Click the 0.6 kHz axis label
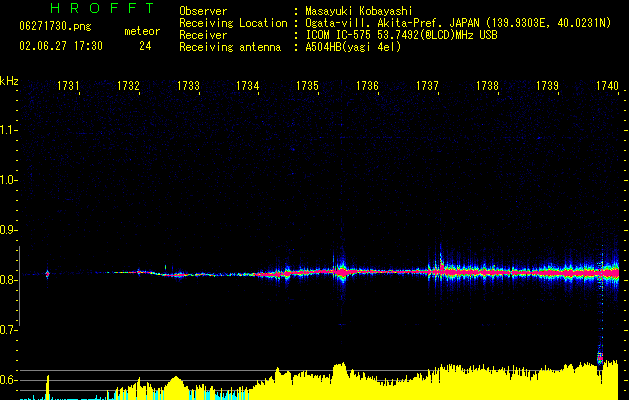Image resolution: width=629 pixels, height=400 pixels. coord(7,380)
